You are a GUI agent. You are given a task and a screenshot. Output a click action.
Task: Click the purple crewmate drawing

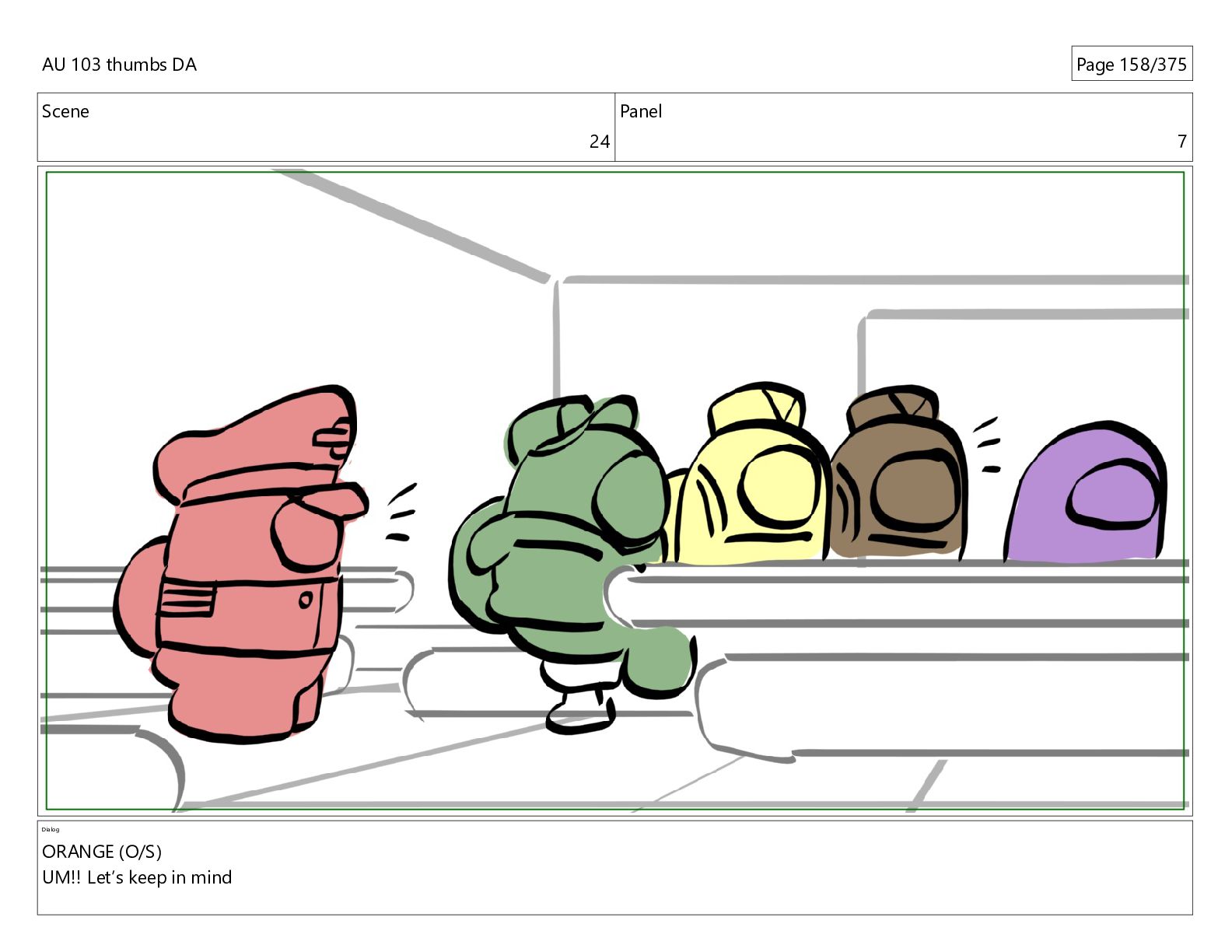tap(1087, 492)
